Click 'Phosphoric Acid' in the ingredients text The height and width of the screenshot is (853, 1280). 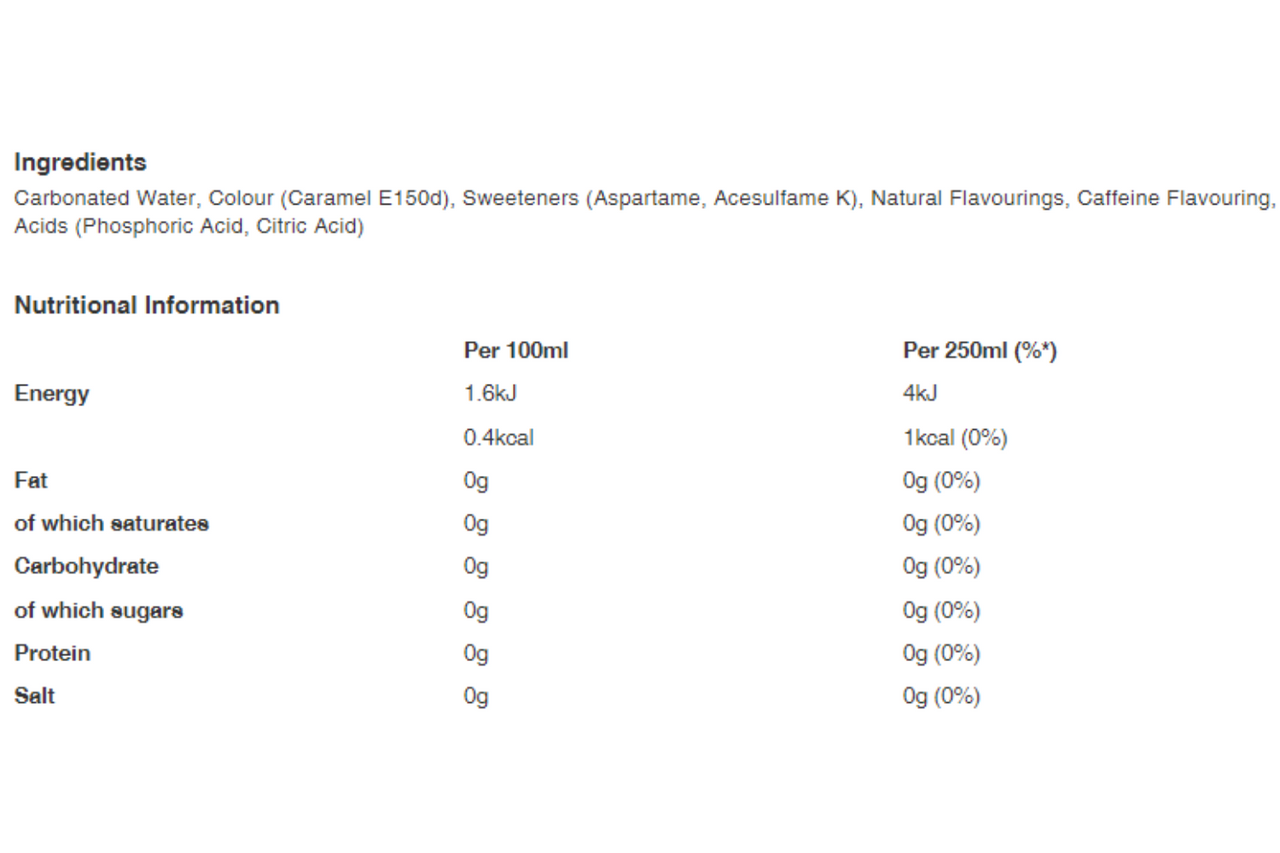coord(162,226)
